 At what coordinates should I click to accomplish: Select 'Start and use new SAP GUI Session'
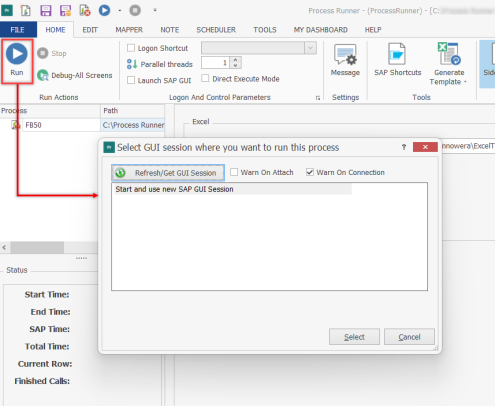coord(232,189)
